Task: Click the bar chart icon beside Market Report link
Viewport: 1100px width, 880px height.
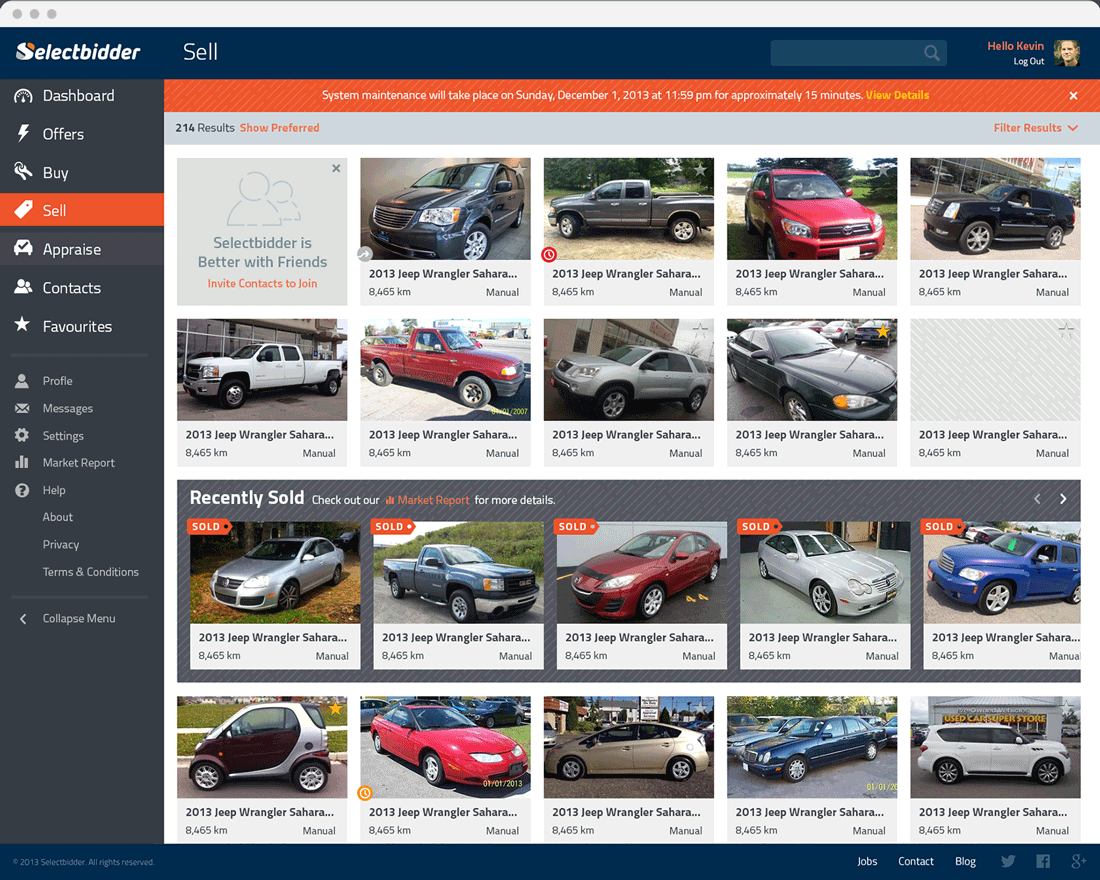Action: 390,500
